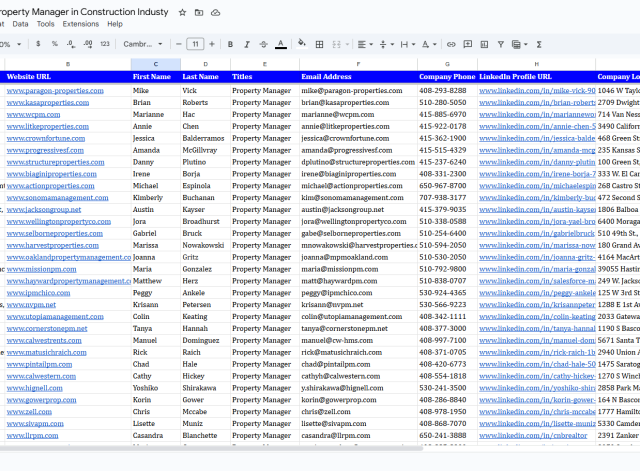Select column B header
This screenshot has height=471, width=640.
point(68,64)
